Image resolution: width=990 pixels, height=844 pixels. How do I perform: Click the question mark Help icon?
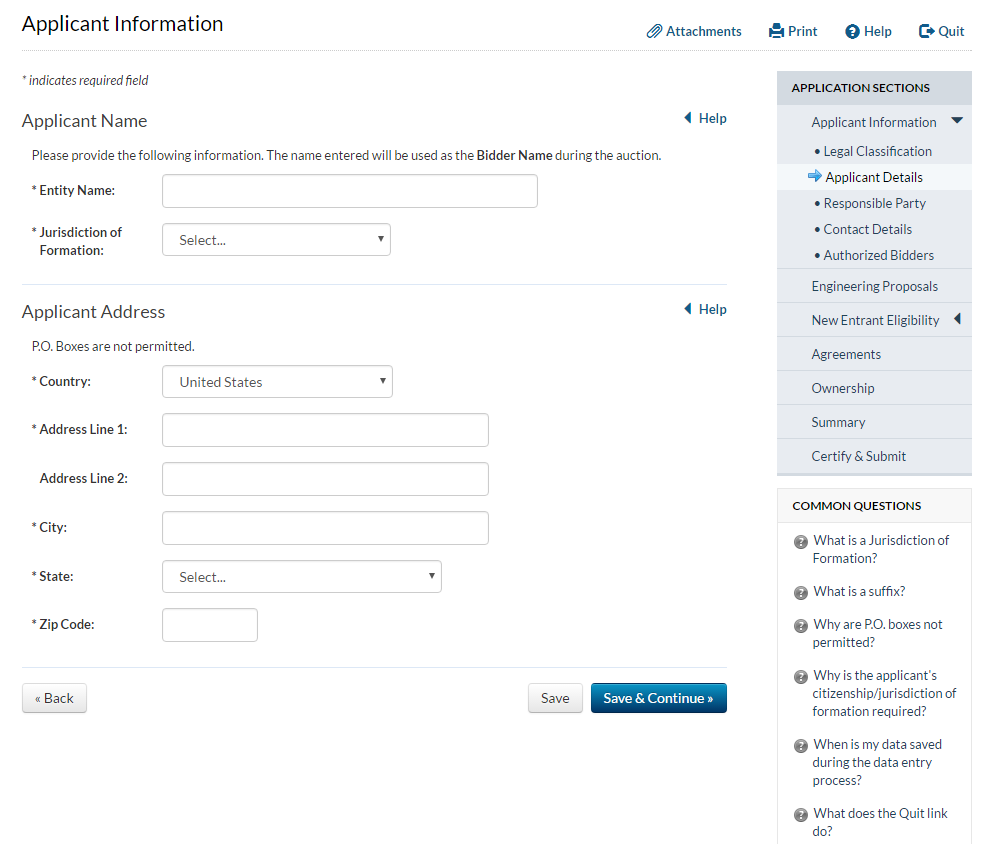point(852,31)
